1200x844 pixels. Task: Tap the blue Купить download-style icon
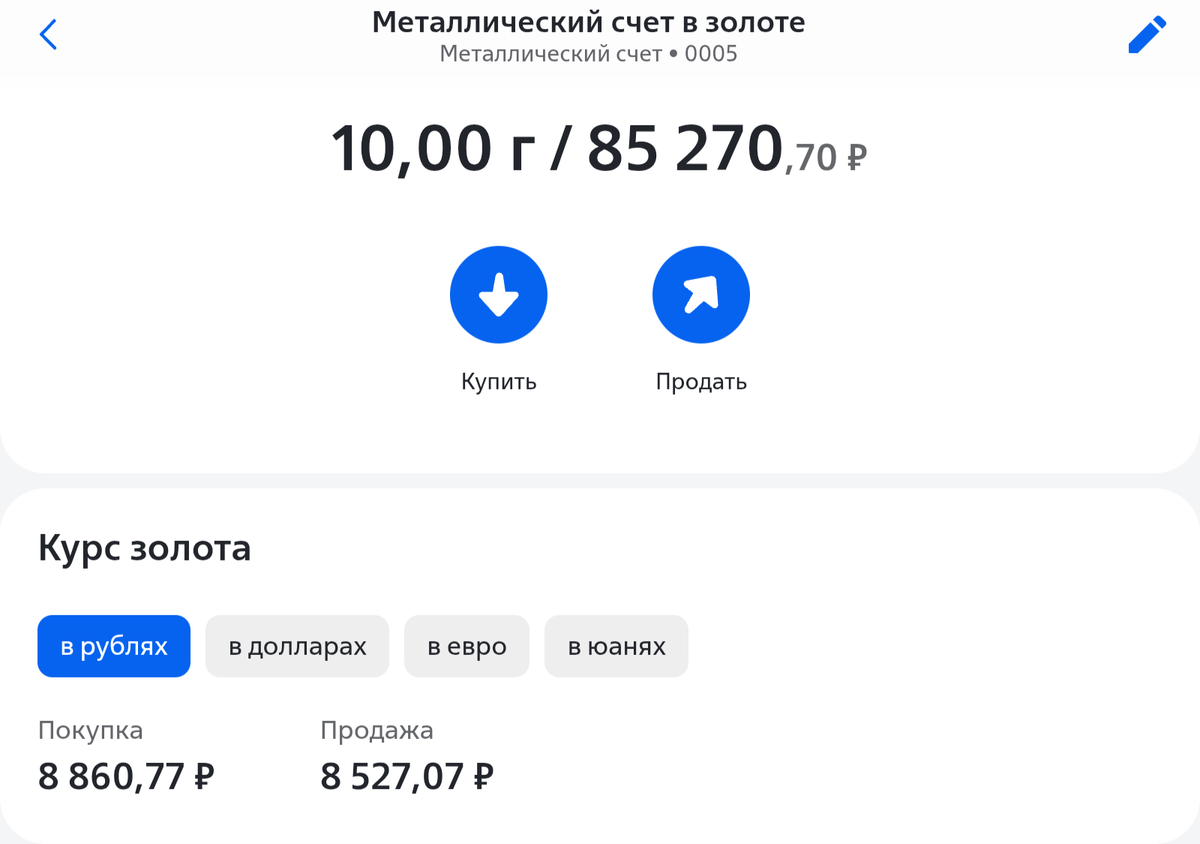(498, 293)
